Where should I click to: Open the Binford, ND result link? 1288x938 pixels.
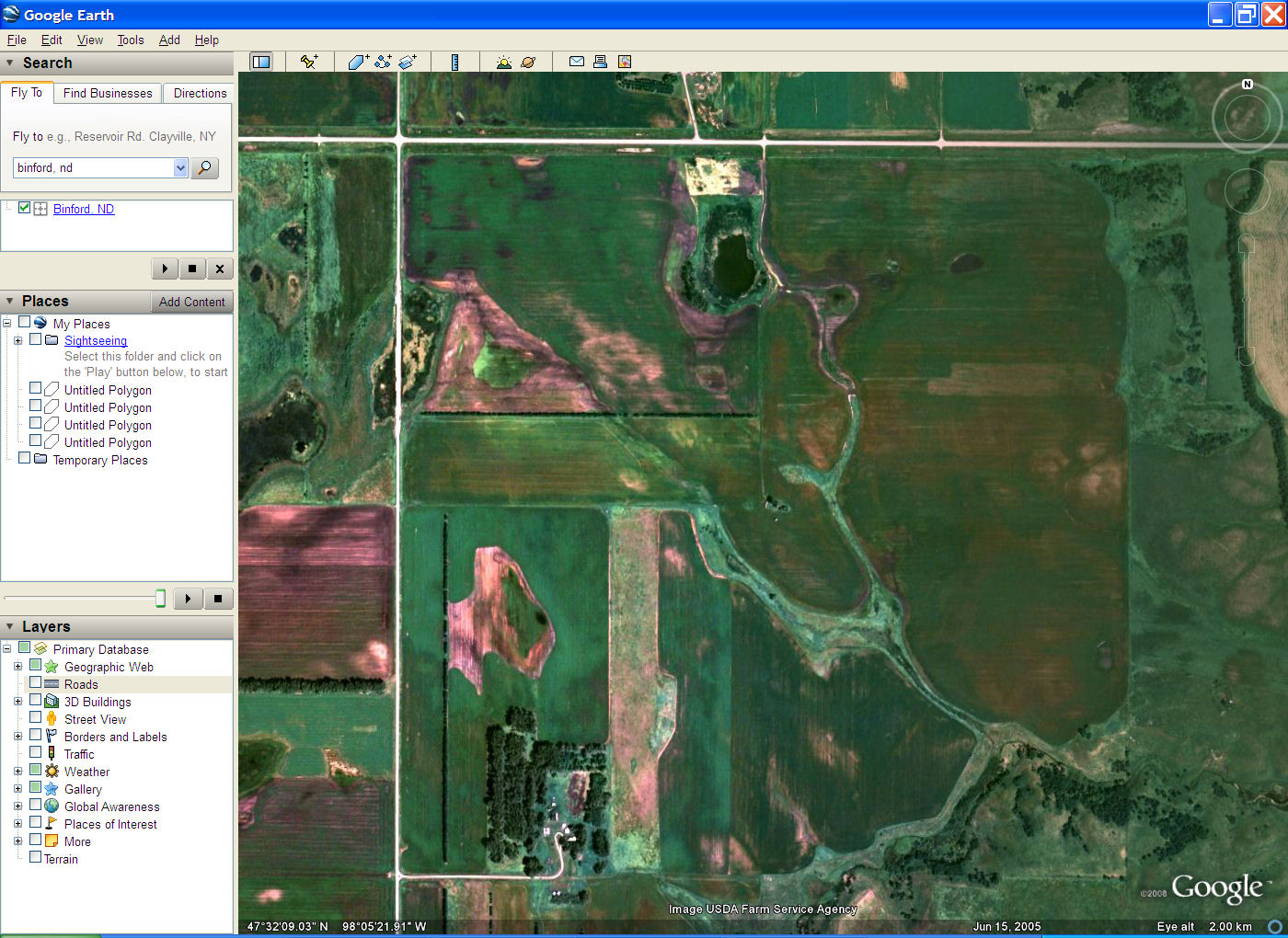pos(84,209)
